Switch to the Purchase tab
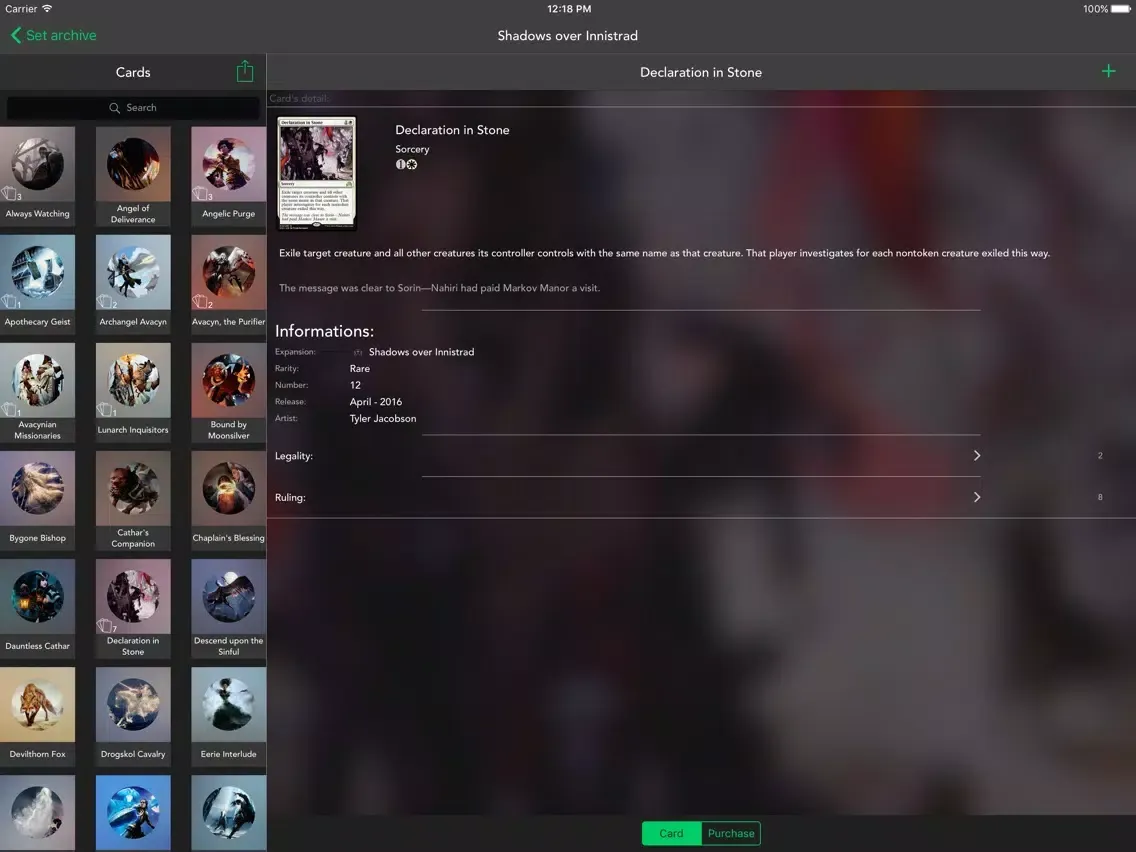1136x852 pixels. (731, 833)
